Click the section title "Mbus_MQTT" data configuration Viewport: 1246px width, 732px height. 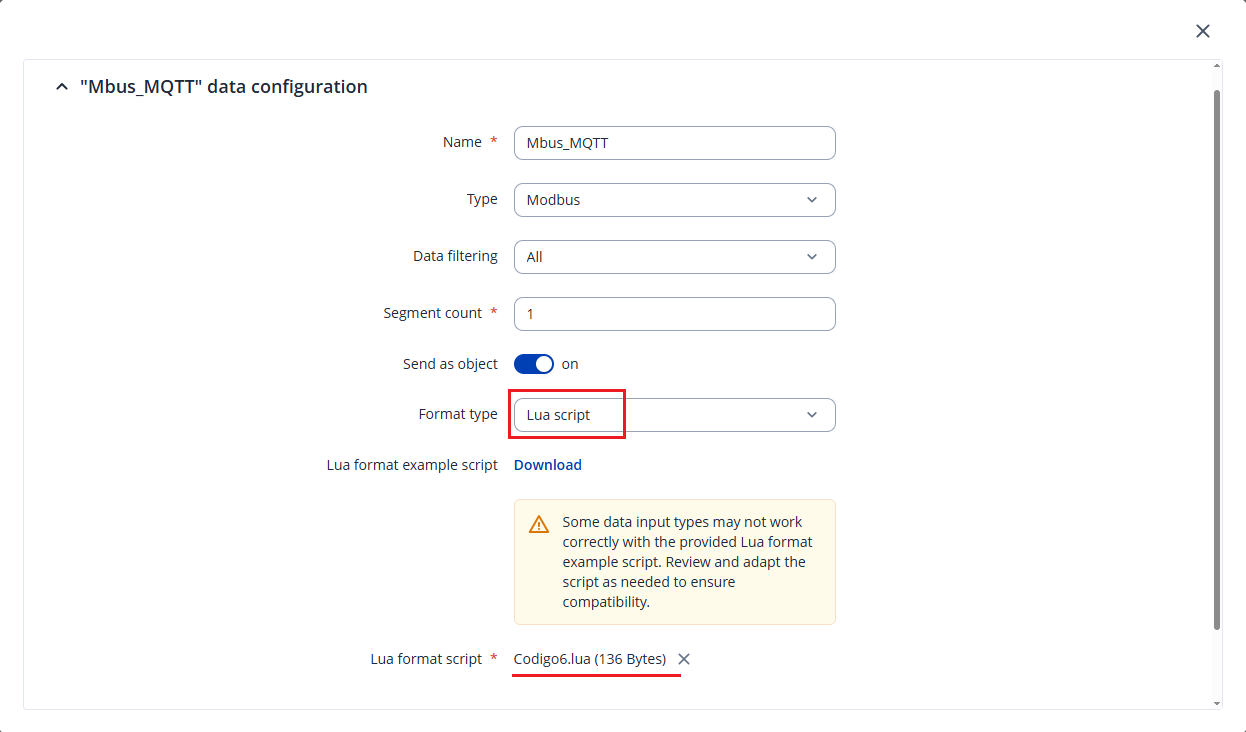click(x=224, y=87)
